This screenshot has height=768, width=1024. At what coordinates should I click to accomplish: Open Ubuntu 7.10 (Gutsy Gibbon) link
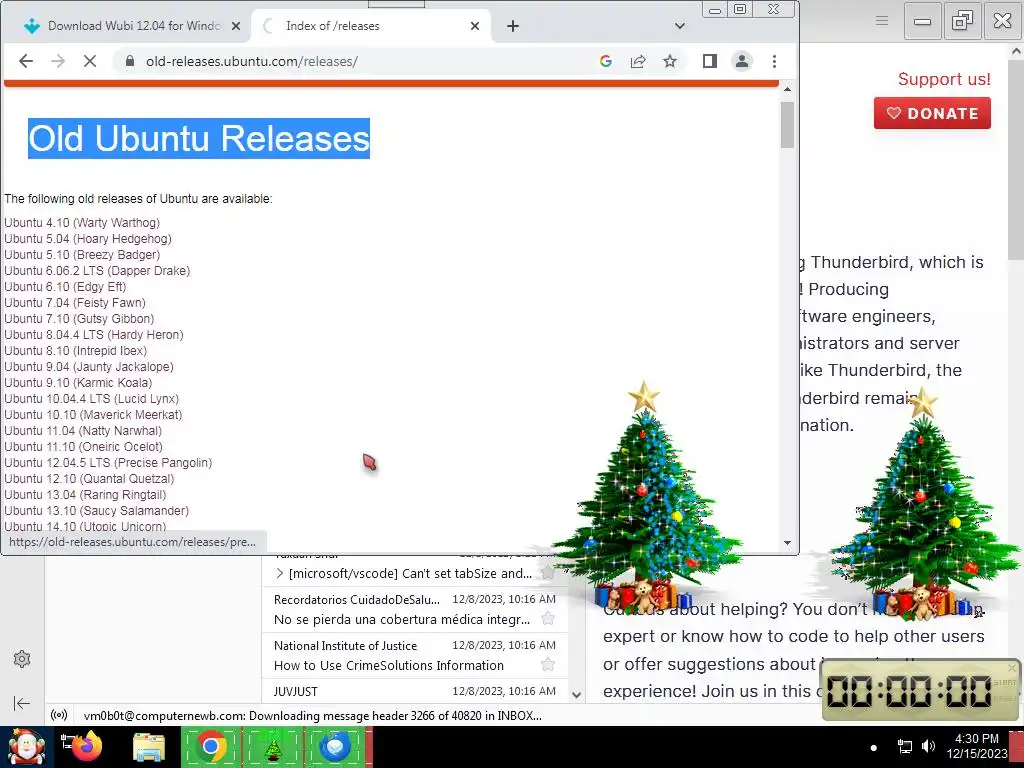80,319
